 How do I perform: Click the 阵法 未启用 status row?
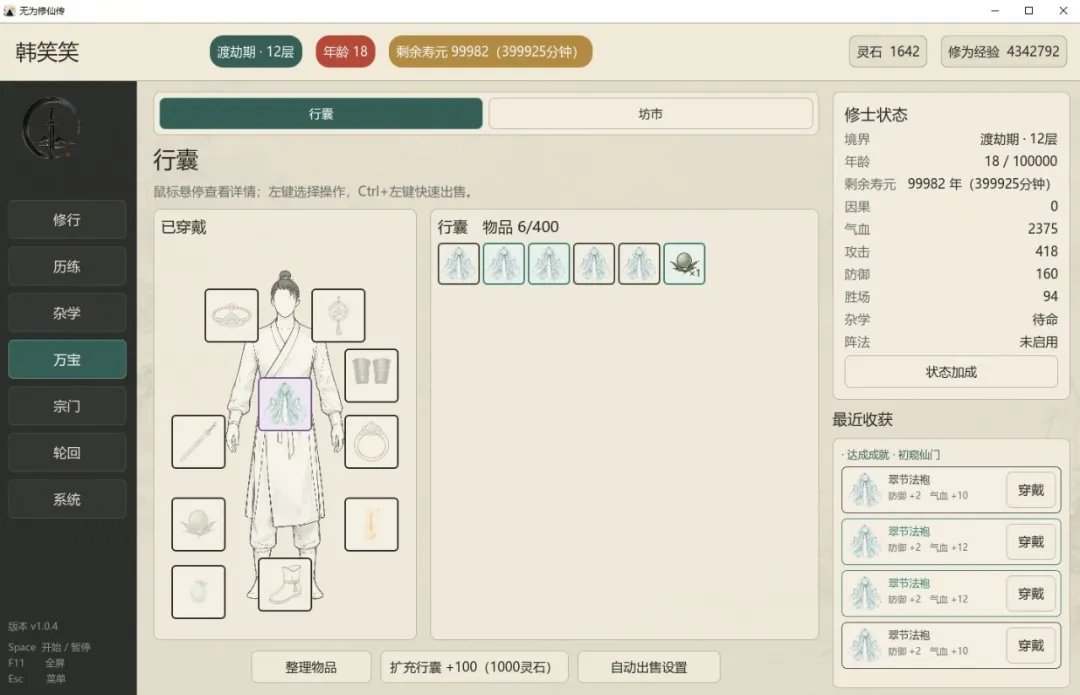[951, 342]
